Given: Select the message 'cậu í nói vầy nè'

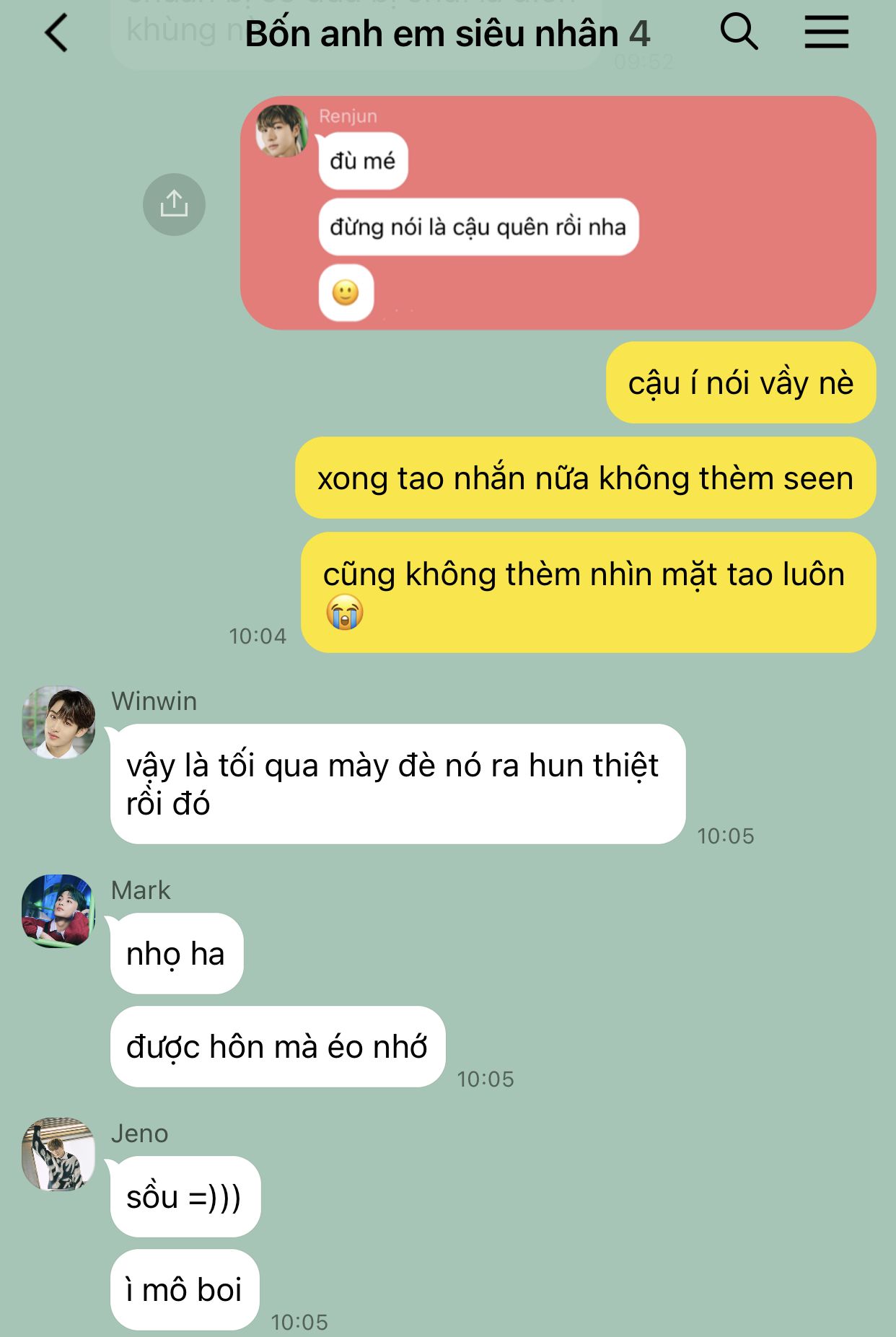Looking at the screenshot, I should [741, 382].
